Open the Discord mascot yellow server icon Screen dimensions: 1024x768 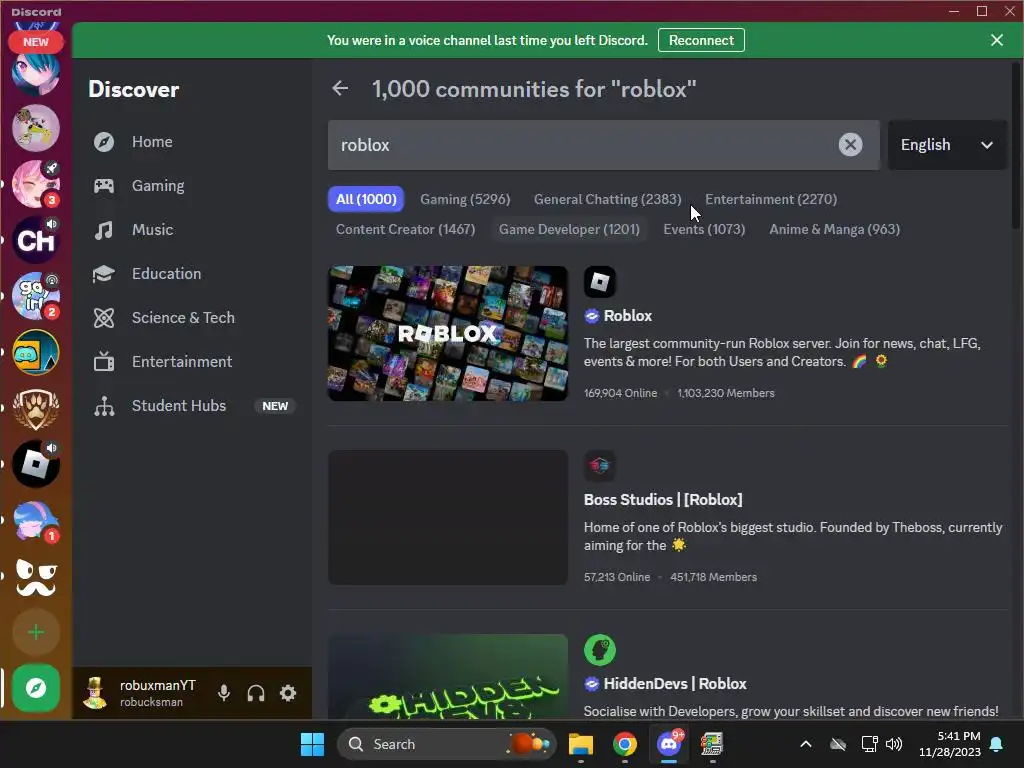pyautogui.click(x=36, y=353)
